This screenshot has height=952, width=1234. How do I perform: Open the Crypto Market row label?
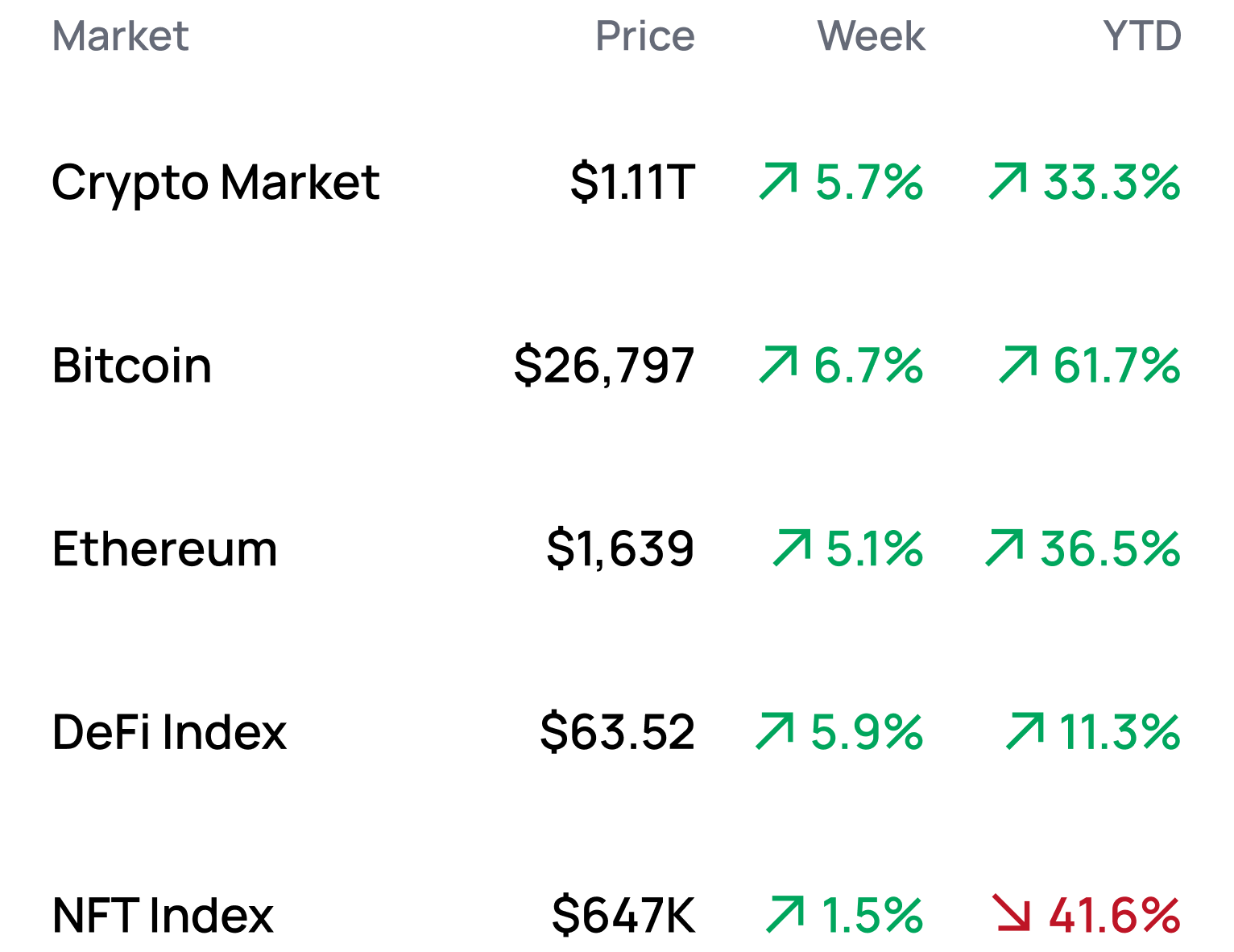[x=216, y=183]
